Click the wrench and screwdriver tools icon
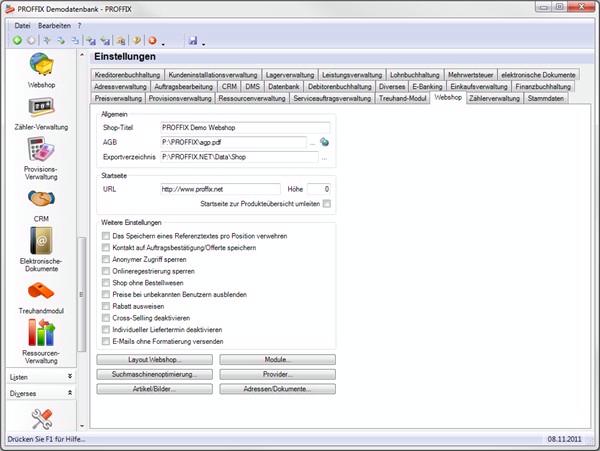600x451 pixels. [x=41, y=419]
